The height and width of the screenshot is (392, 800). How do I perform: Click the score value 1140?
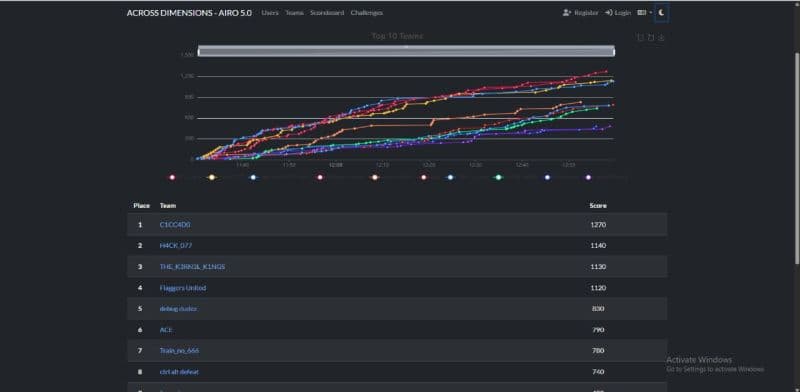[x=598, y=246]
